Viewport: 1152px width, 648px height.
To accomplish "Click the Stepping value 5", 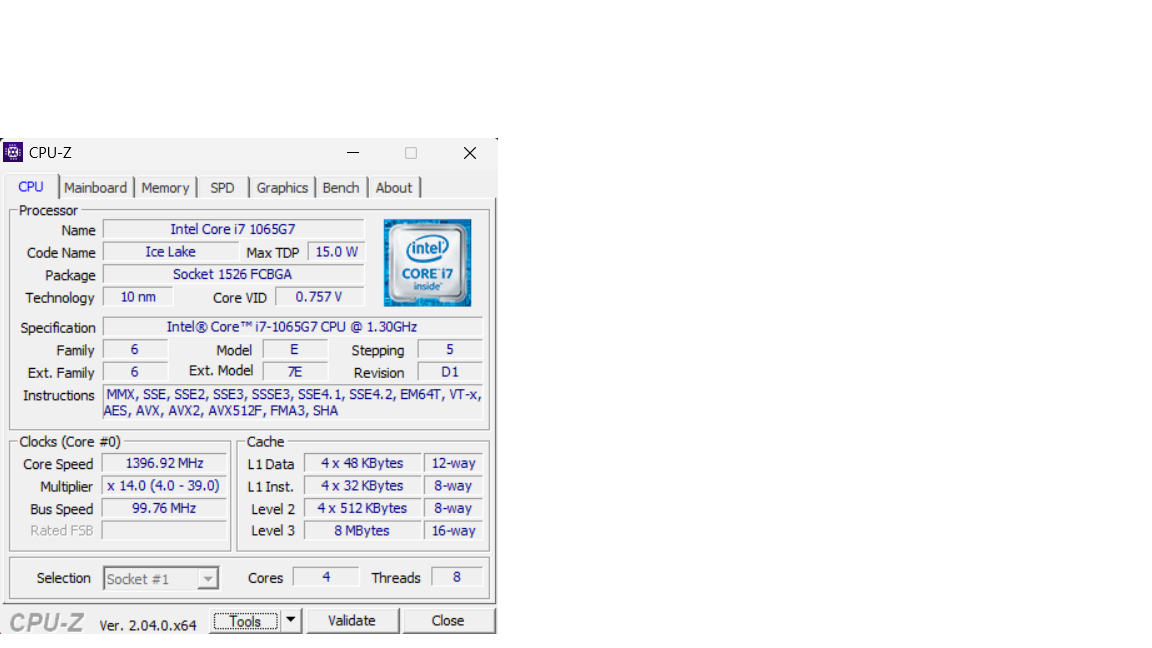I will point(450,350).
